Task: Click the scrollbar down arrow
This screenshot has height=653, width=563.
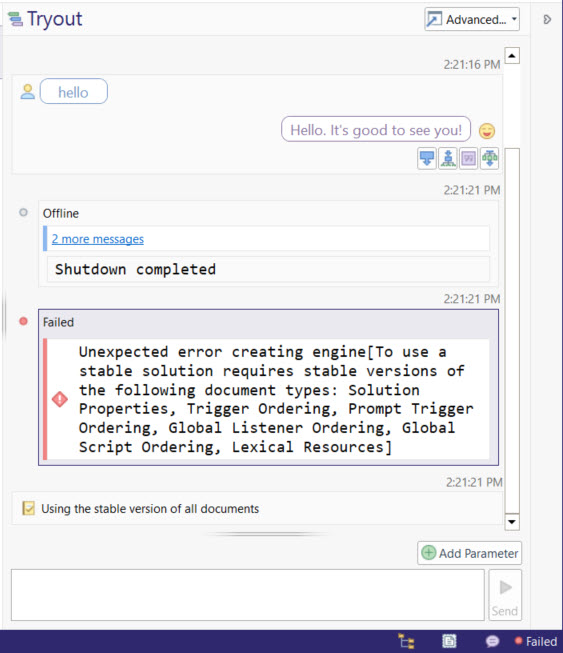Action: pos(512,522)
